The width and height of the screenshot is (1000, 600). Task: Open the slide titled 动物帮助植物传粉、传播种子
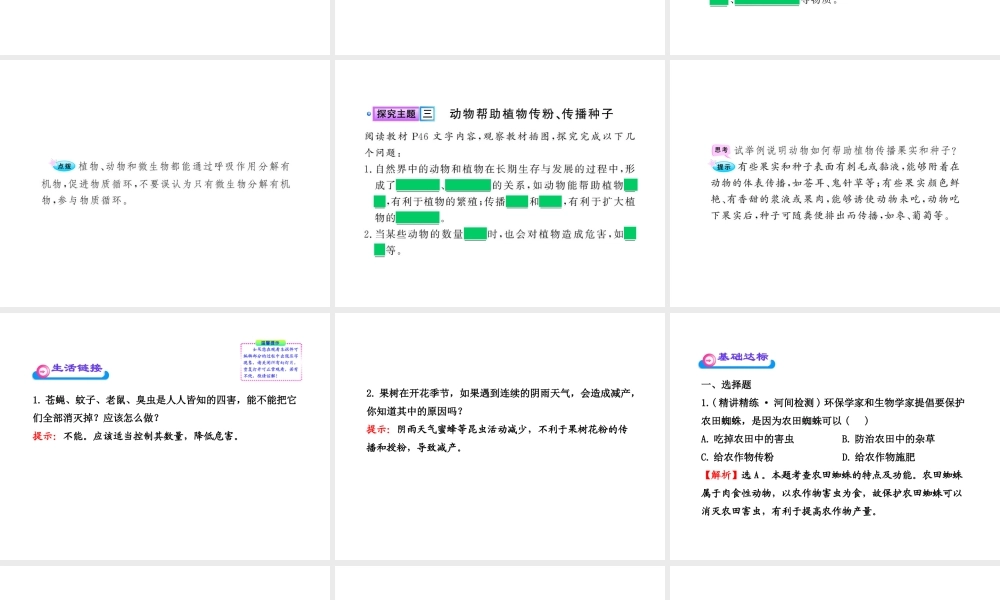[x=500, y=183]
